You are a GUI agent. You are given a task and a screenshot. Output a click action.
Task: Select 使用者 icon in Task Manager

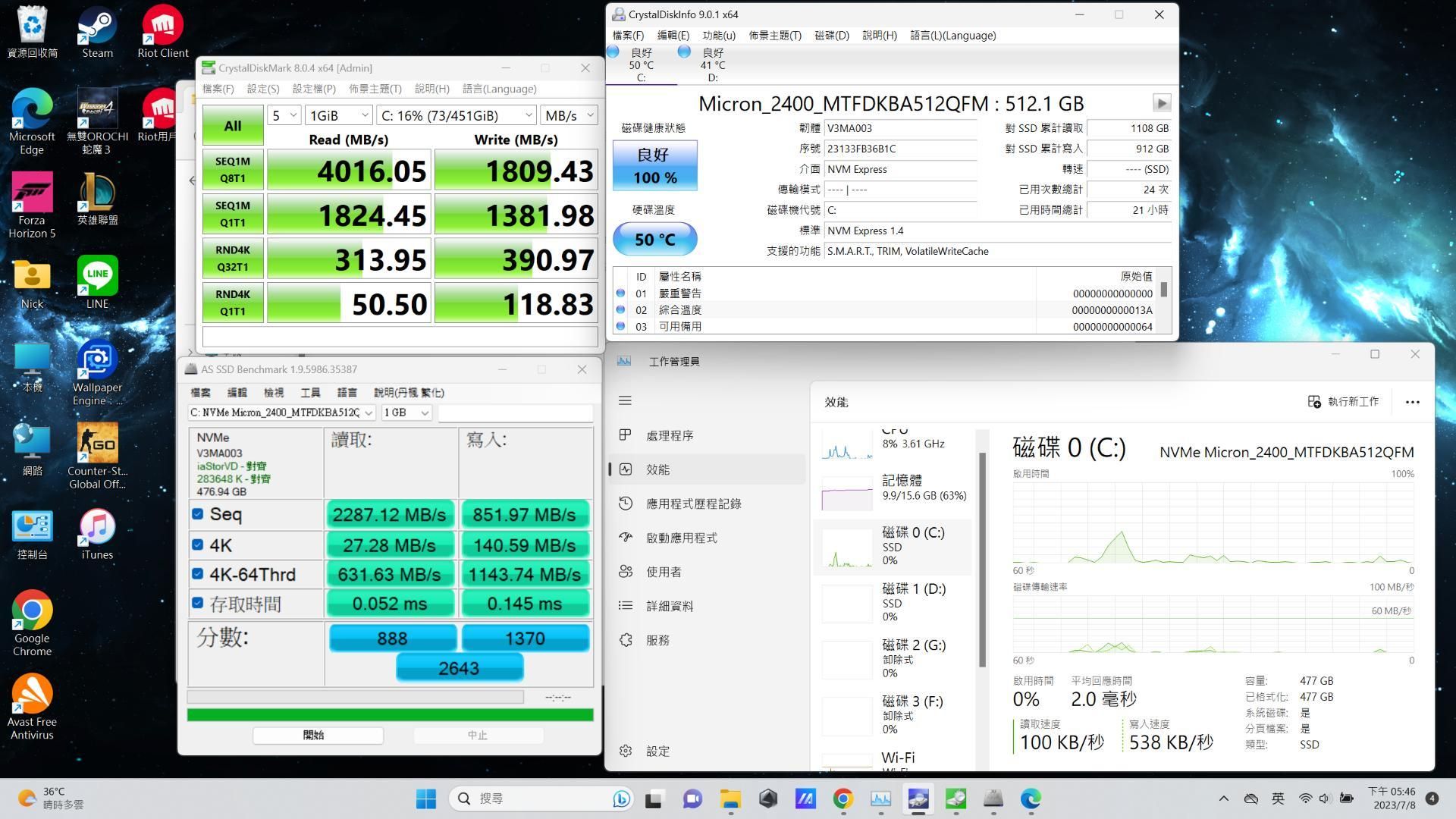[x=626, y=571]
